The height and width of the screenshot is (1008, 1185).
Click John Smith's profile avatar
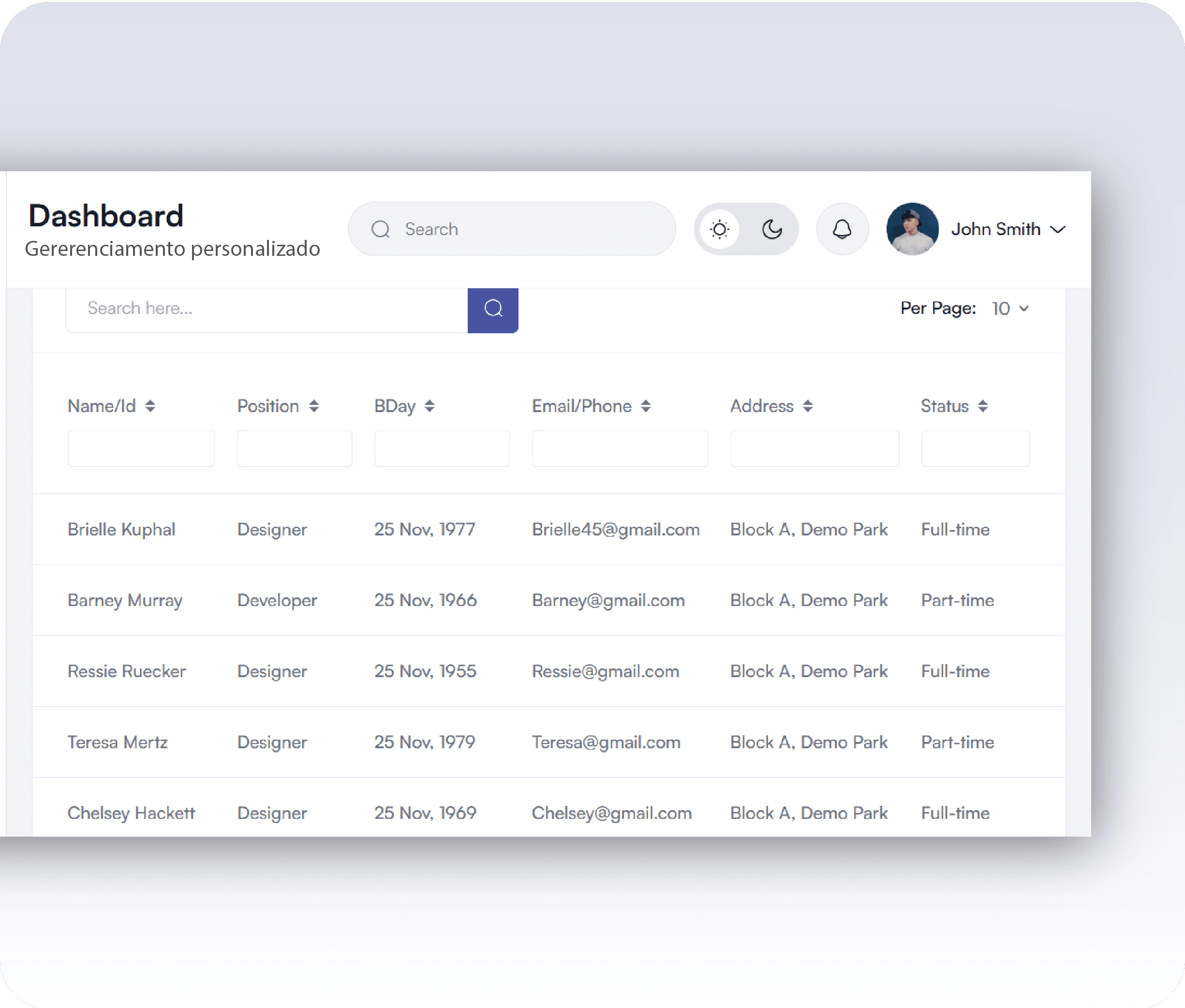pos(912,229)
